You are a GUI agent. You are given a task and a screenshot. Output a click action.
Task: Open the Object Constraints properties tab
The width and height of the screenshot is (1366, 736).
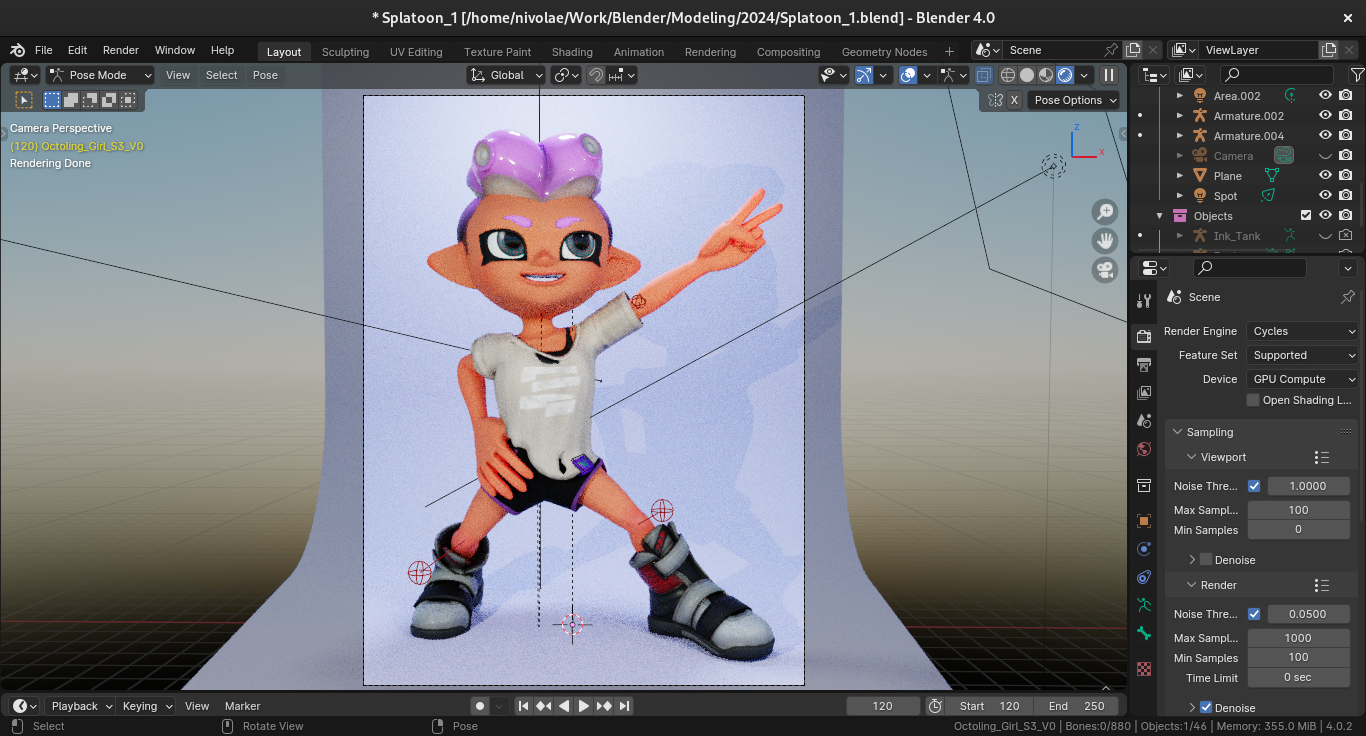point(1144,577)
